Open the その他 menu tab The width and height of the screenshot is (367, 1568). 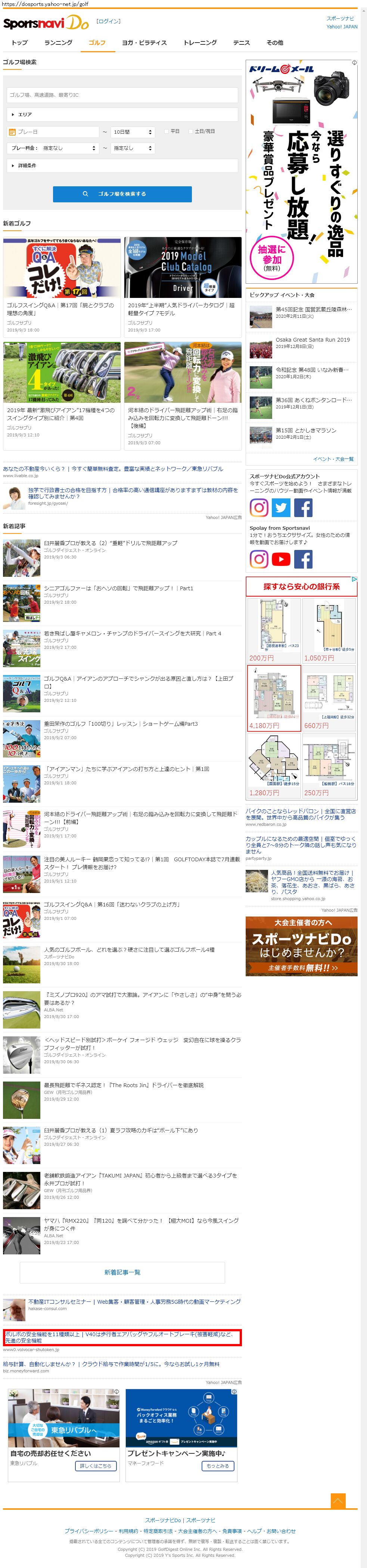coord(274,43)
